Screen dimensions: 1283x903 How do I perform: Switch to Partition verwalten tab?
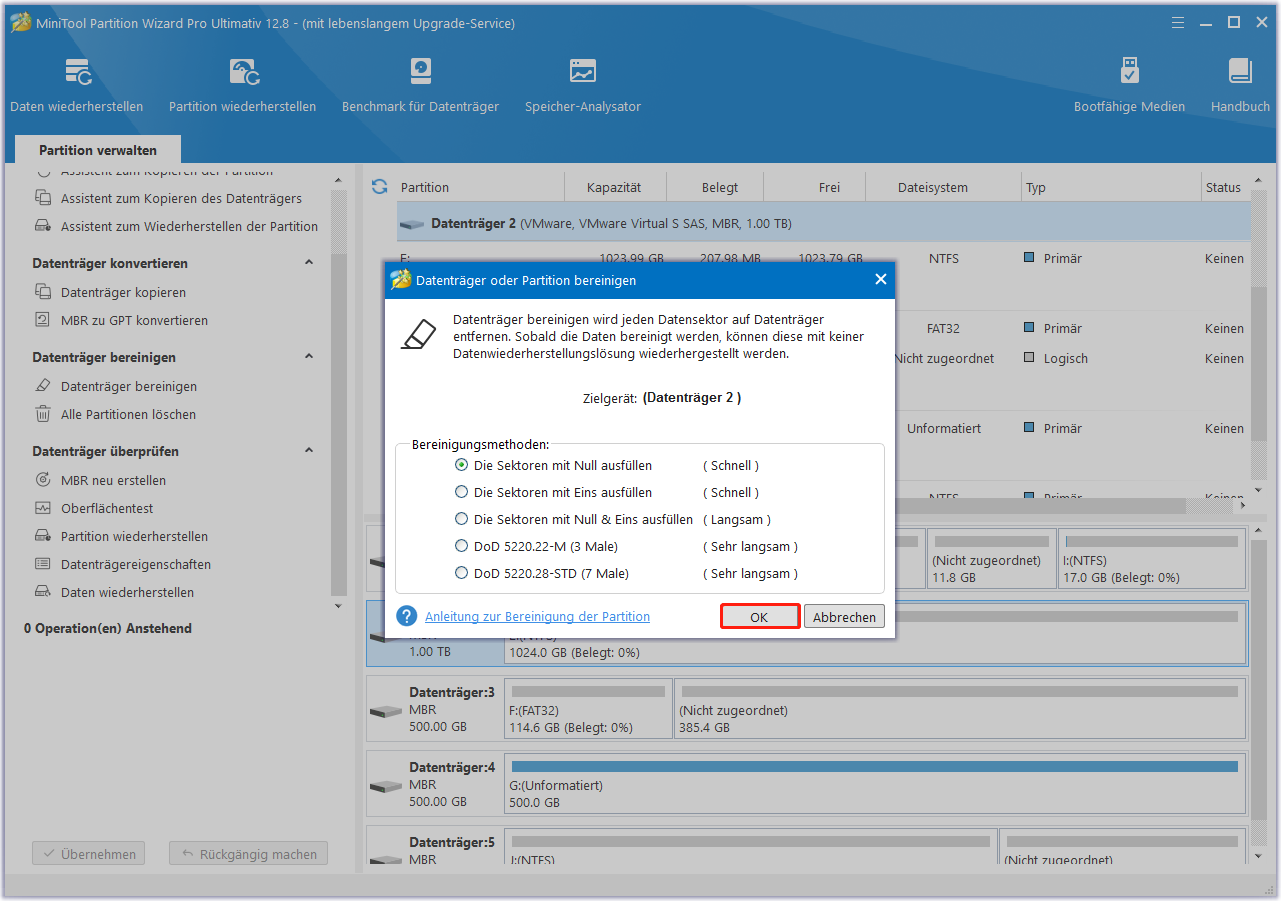coord(98,150)
